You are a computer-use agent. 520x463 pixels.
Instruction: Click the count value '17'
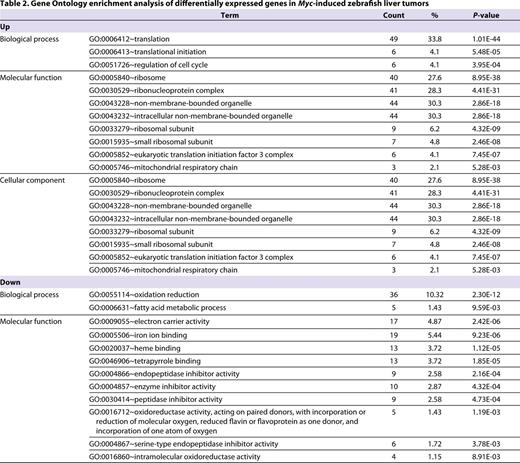[x=394, y=322]
